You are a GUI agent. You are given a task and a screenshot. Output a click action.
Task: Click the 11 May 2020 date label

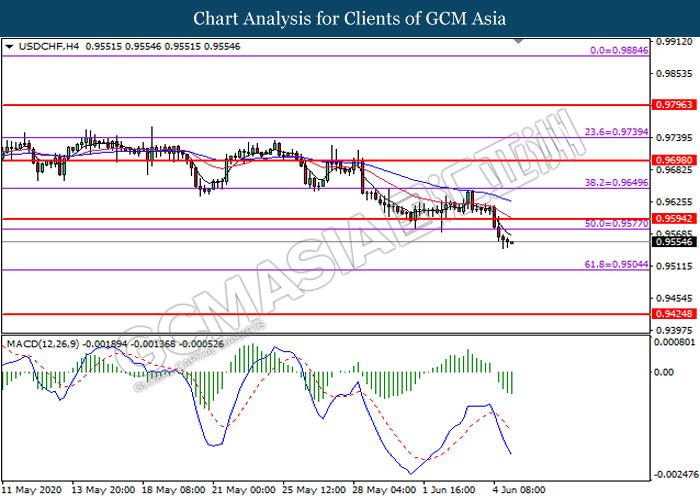click(x=32, y=490)
